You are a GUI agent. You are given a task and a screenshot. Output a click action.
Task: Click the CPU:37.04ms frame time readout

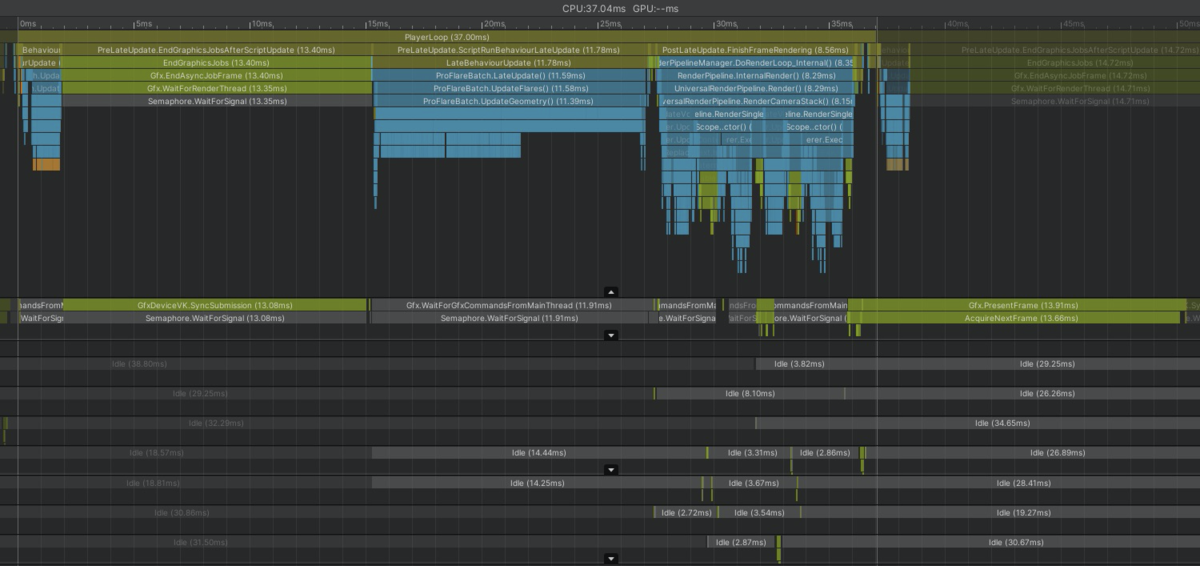point(594,7)
